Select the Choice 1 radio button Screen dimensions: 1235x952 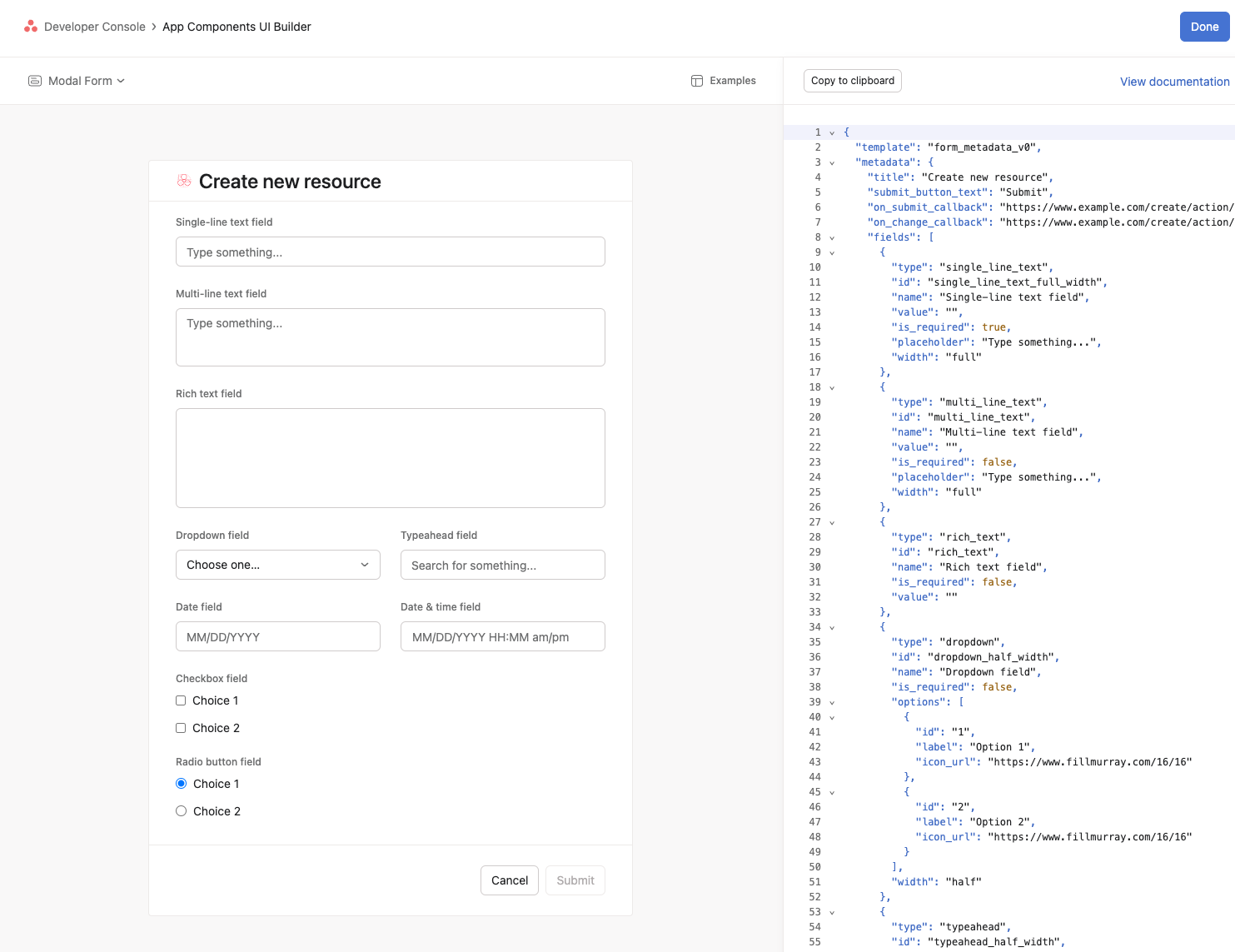pyautogui.click(x=181, y=784)
